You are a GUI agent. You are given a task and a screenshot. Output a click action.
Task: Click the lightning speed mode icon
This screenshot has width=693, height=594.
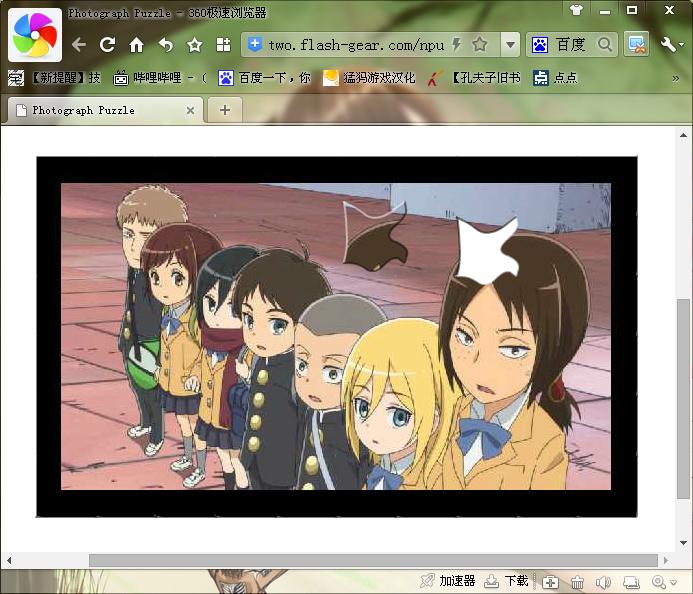click(x=457, y=44)
